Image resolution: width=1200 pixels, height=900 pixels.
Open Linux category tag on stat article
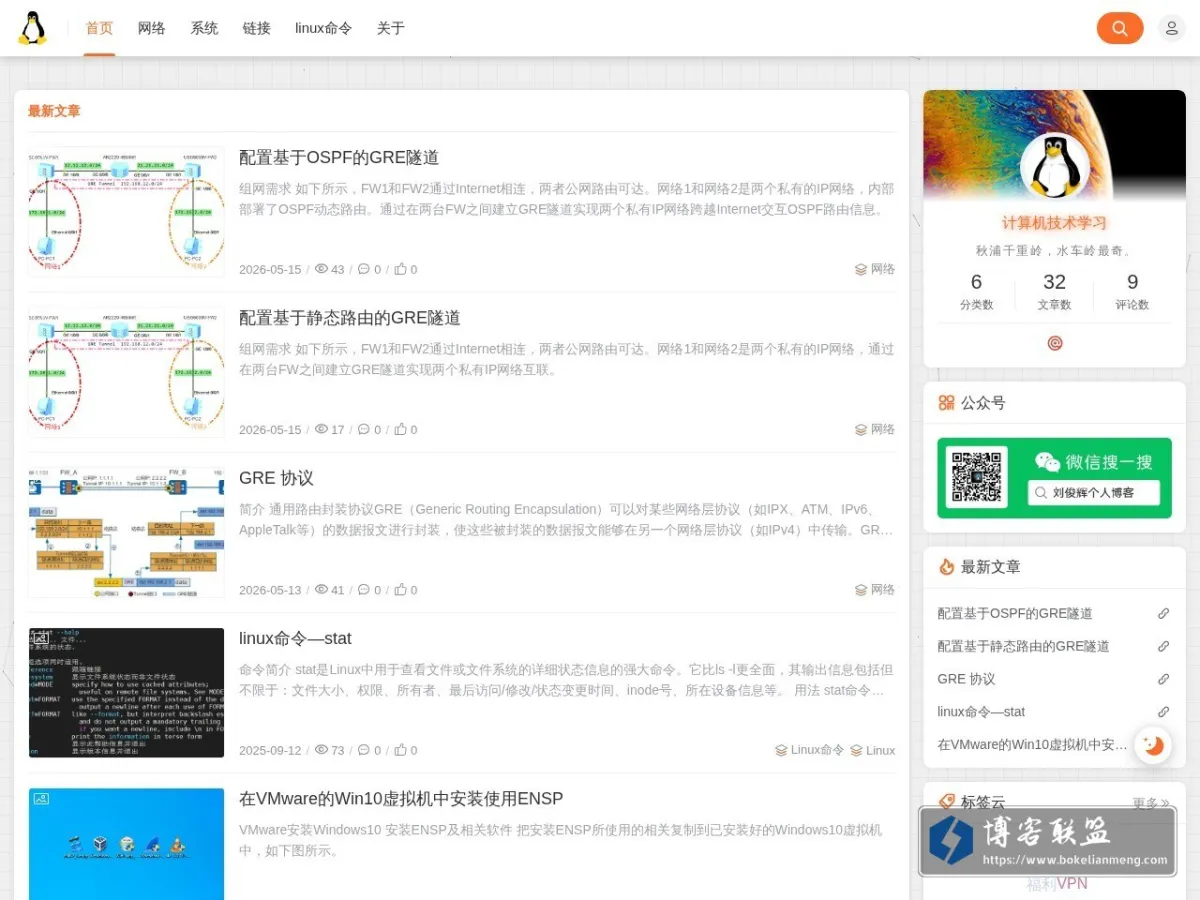[873, 750]
